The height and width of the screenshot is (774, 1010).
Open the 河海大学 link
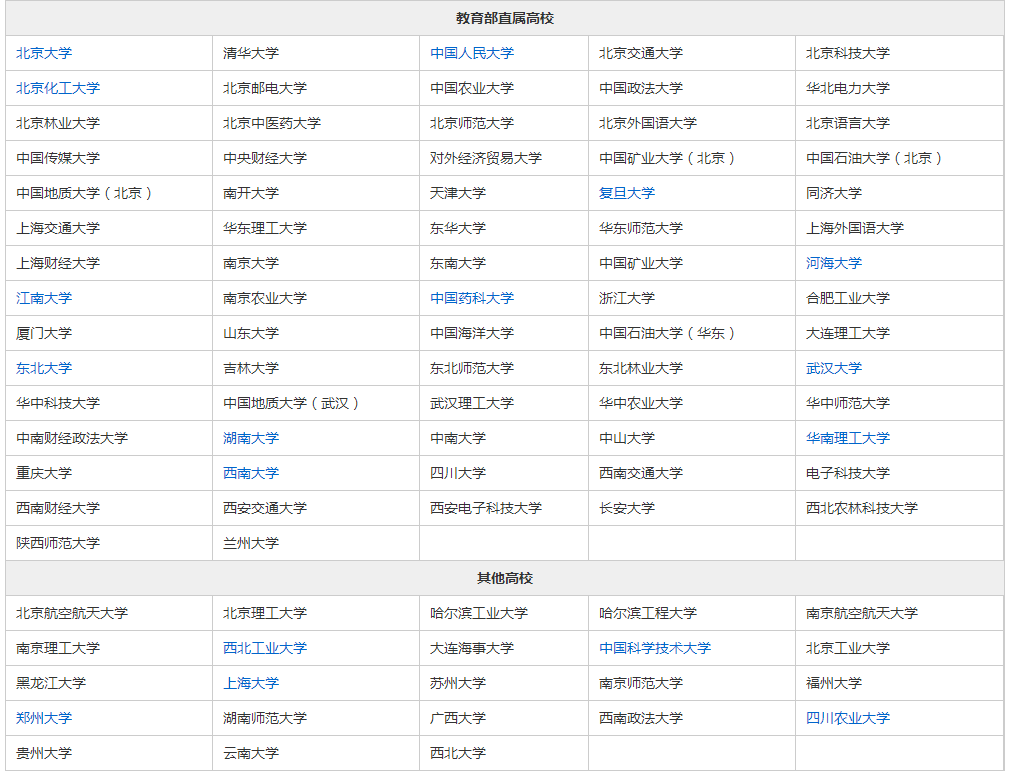[834, 263]
